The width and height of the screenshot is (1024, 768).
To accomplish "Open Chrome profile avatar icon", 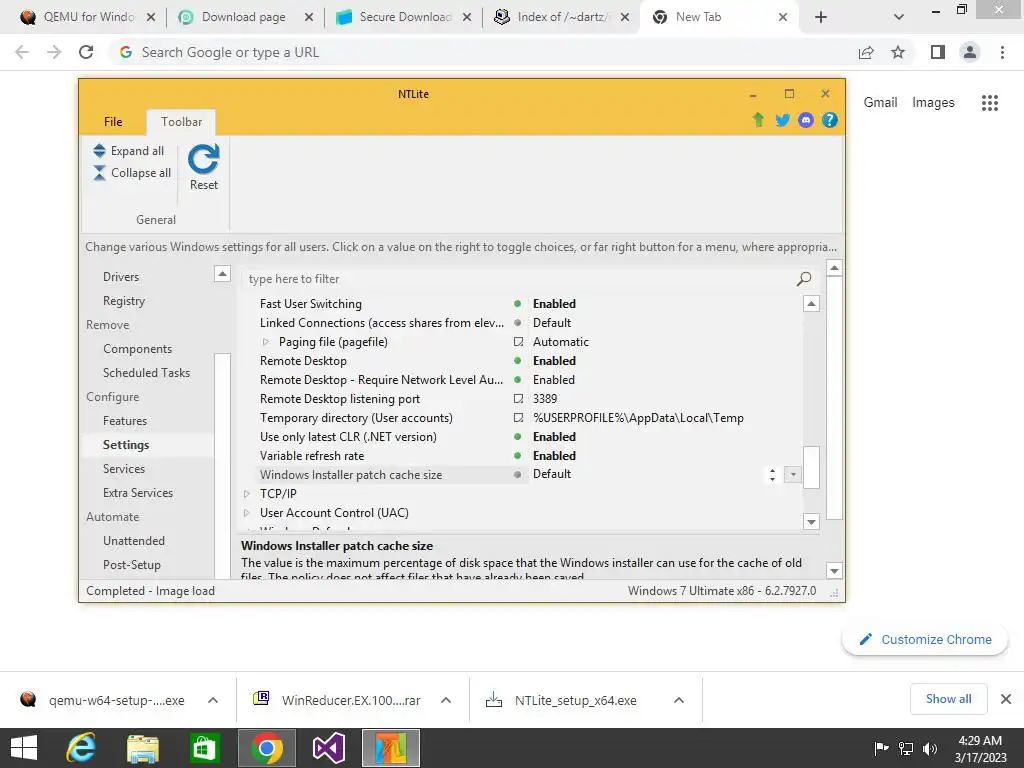I will click(x=970, y=52).
